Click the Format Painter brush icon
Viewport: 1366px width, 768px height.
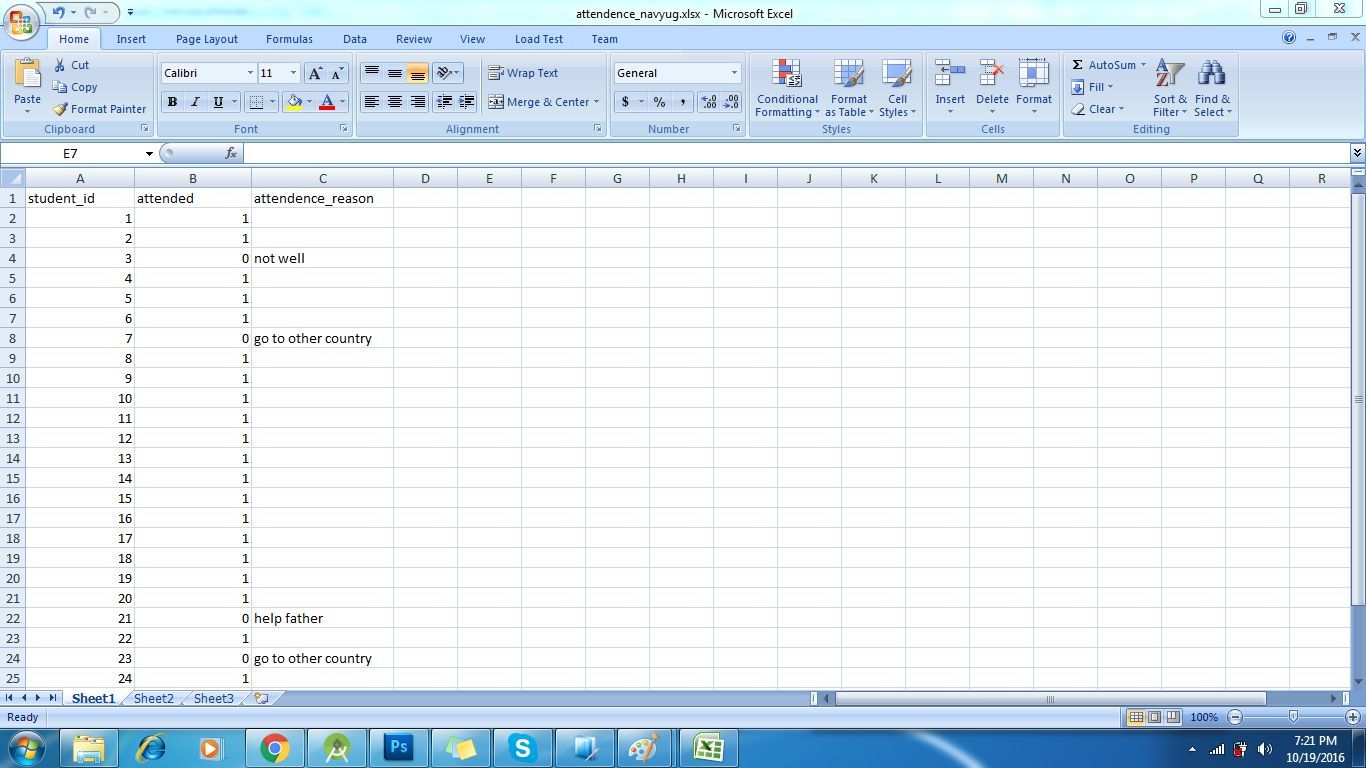point(61,109)
